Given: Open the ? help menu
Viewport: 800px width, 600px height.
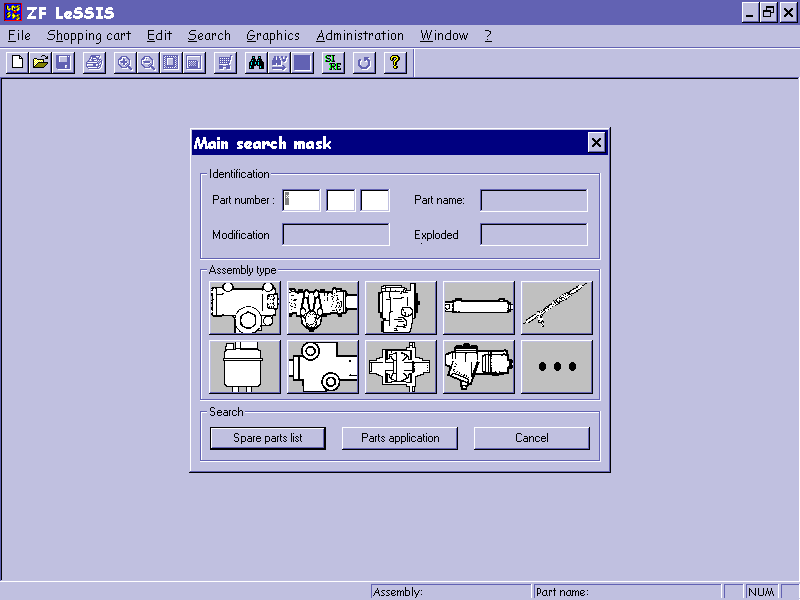Looking at the screenshot, I should click(x=488, y=36).
